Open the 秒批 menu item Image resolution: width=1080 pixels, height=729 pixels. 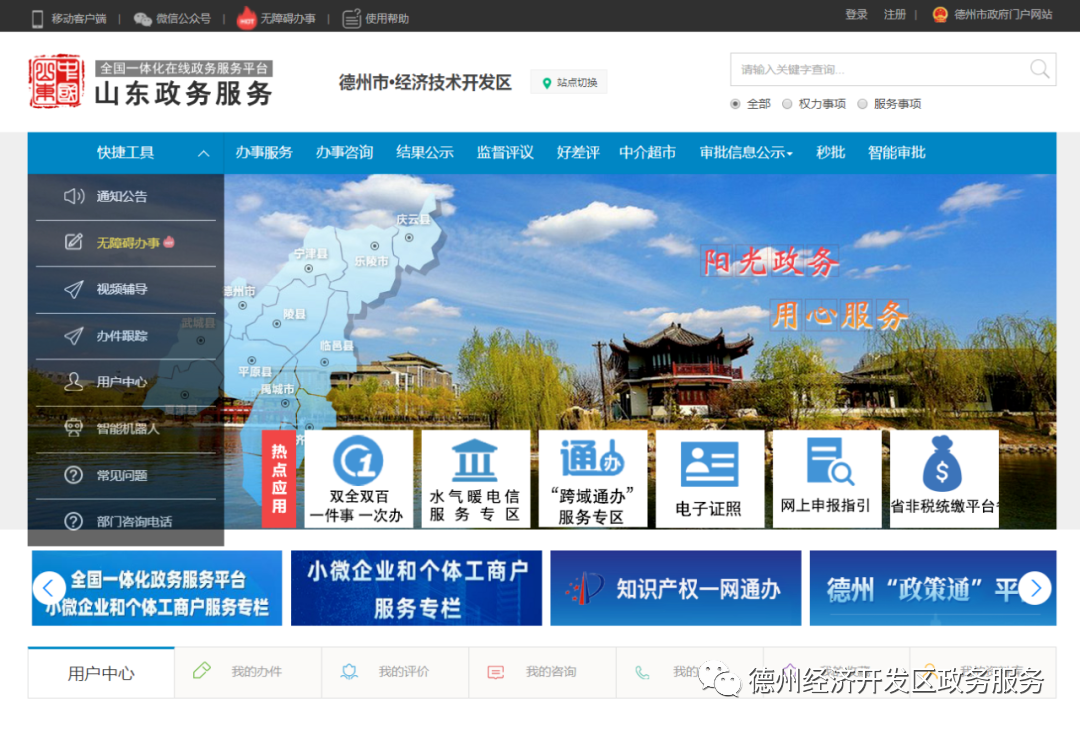pyautogui.click(x=831, y=153)
